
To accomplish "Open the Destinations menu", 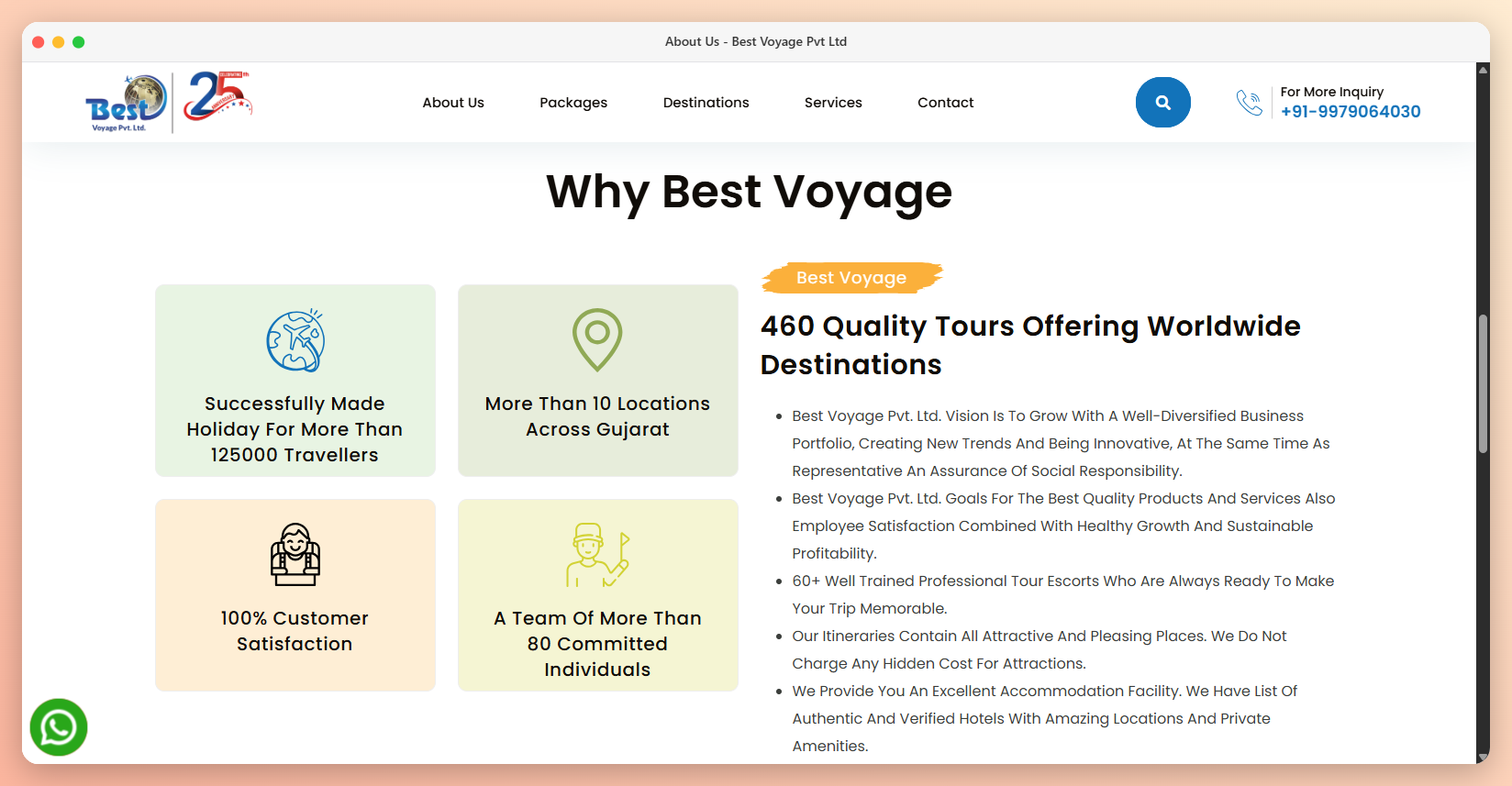I will pos(706,103).
